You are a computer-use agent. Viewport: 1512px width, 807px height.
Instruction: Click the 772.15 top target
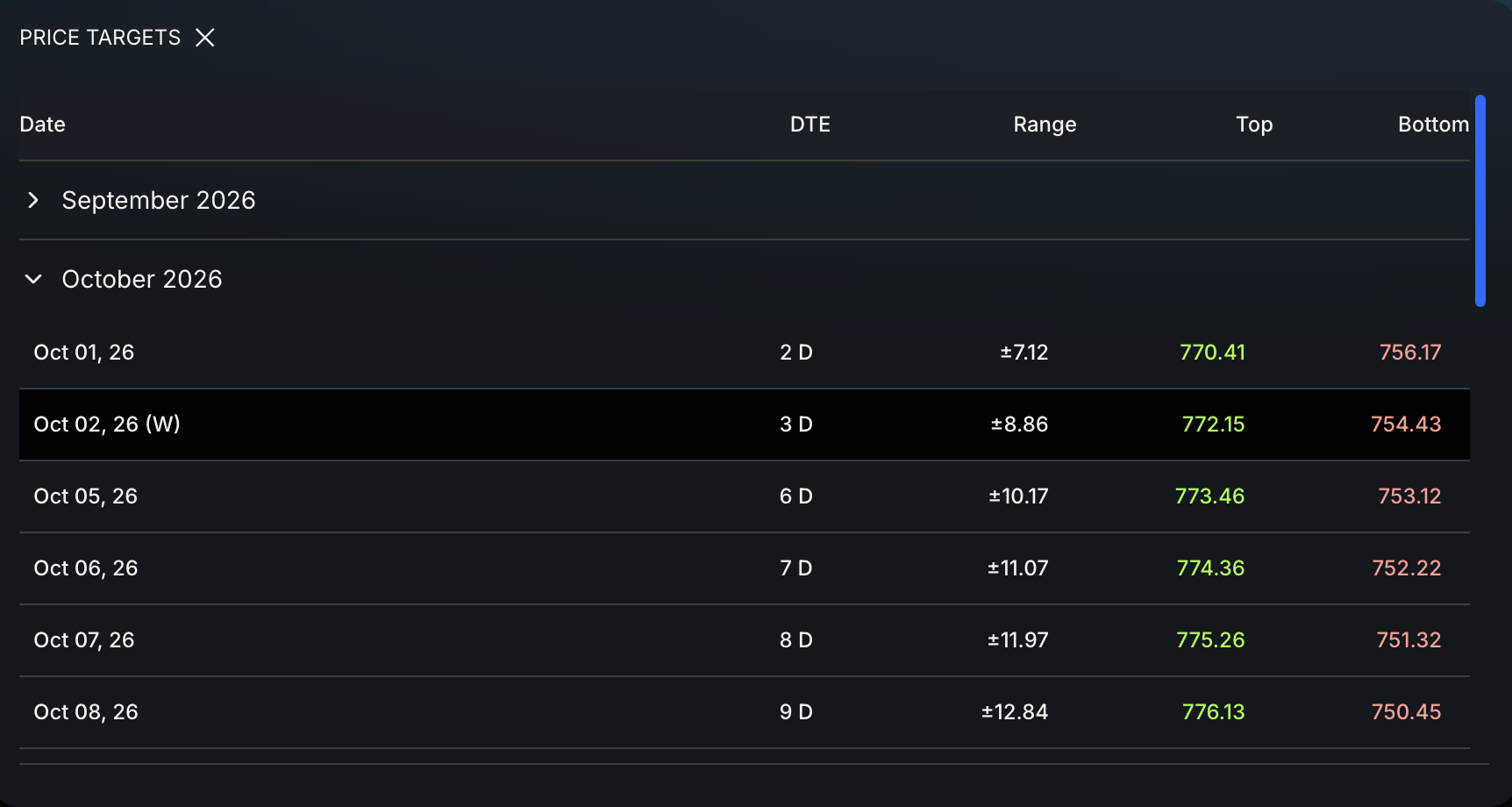point(1213,425)
